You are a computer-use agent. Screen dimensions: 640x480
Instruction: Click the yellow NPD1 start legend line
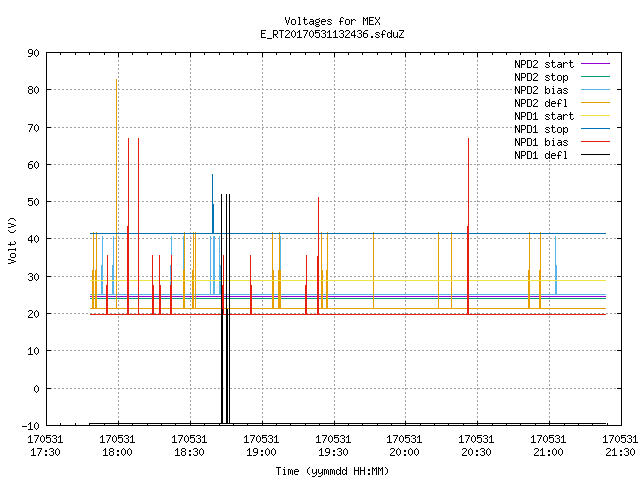(x=595, y=116)
